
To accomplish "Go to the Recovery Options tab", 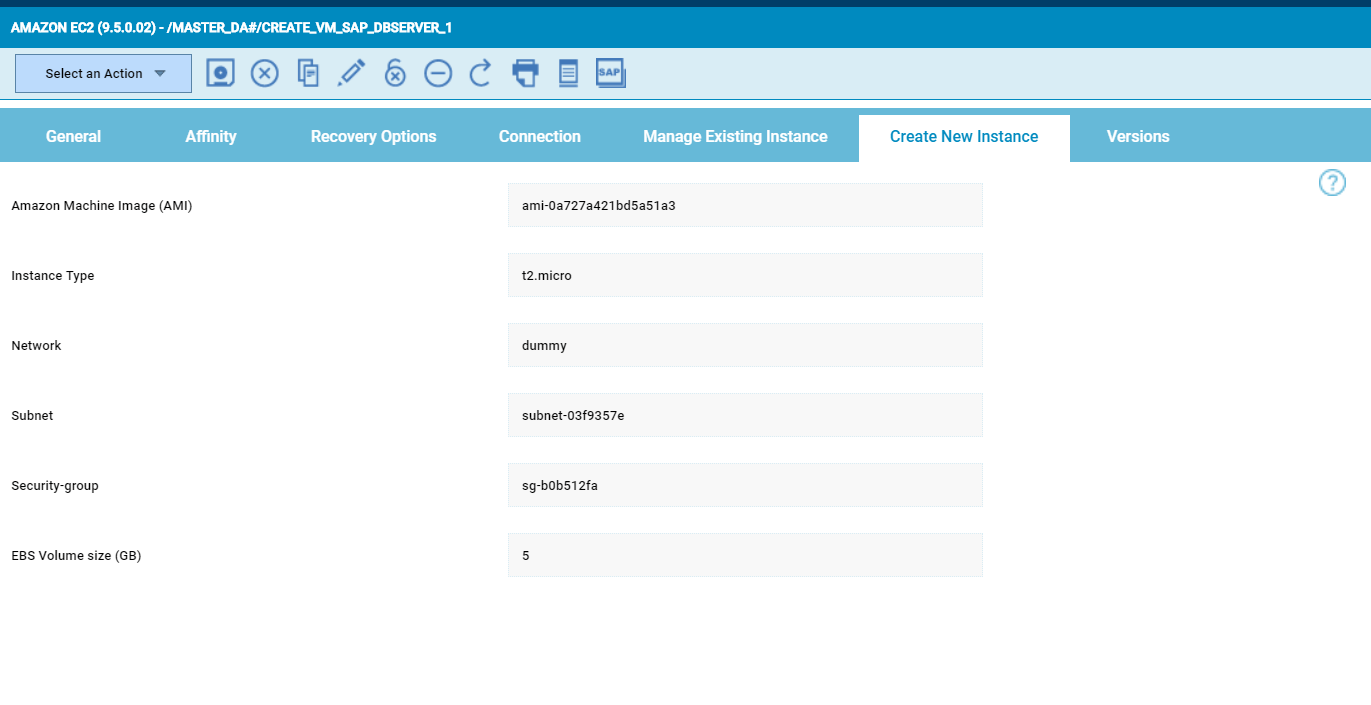I will click(x=373, y=137).
